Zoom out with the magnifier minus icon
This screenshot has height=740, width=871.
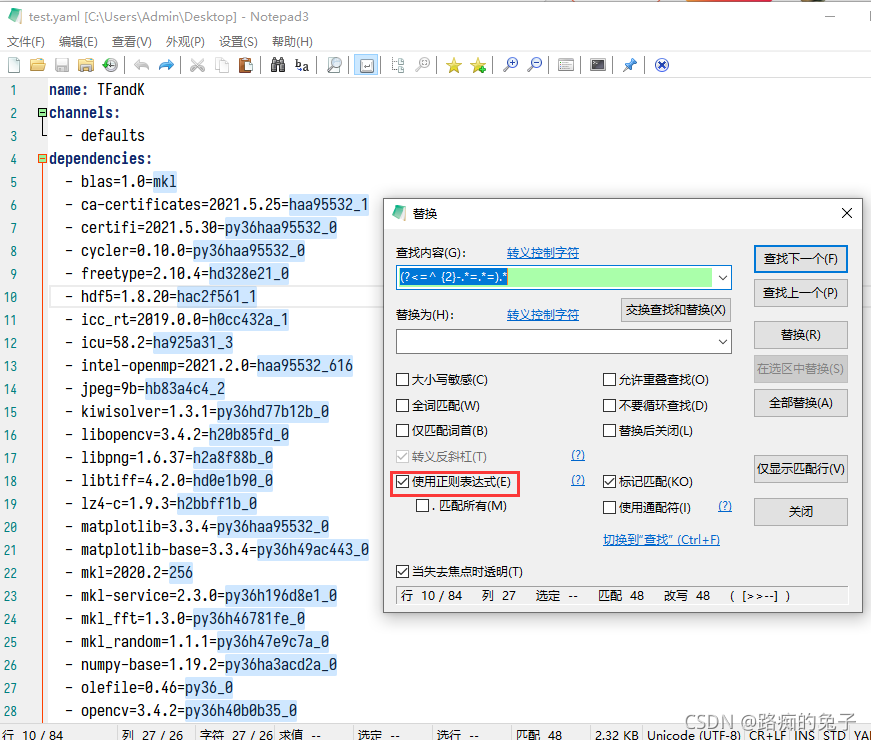pyautogui.click(x=534, y=65)
